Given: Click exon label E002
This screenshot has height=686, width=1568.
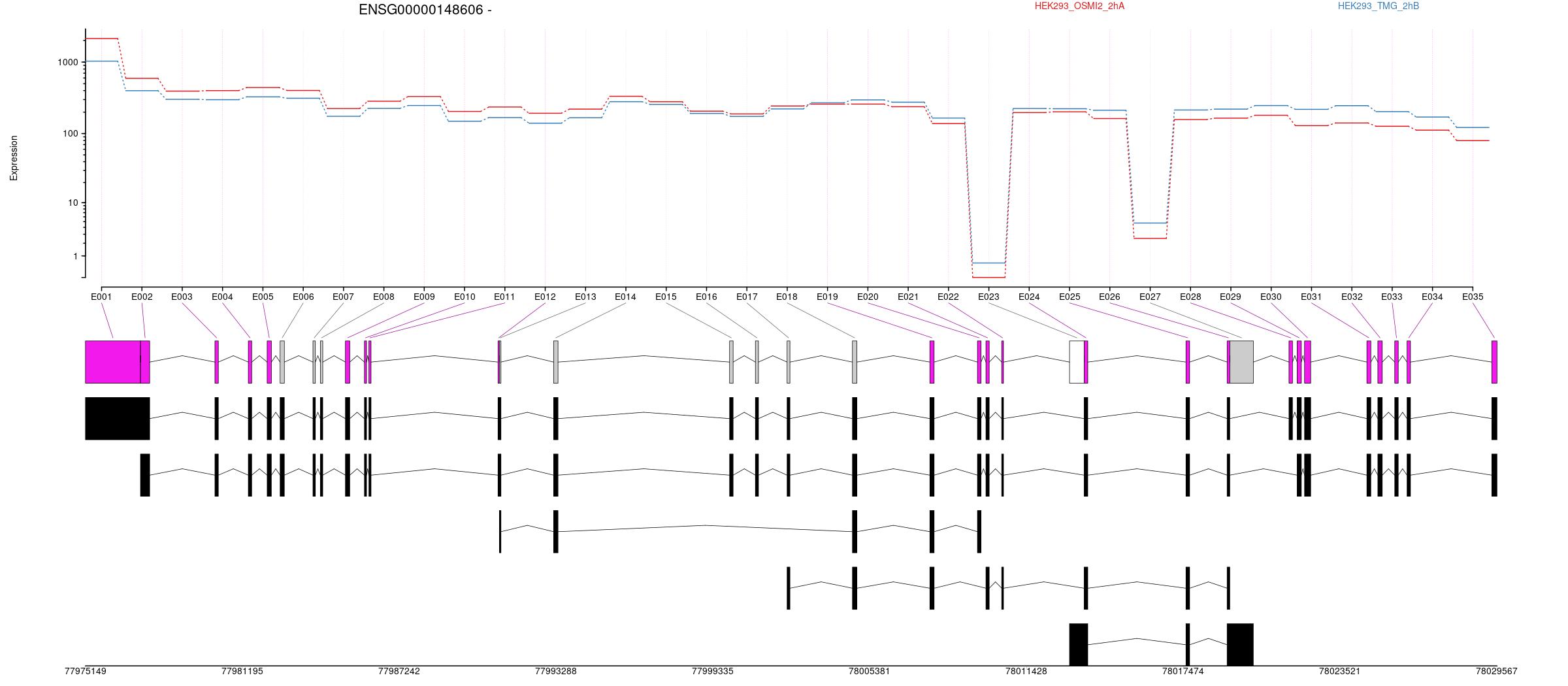Looking at the screenshot, I should coord(142,297).
